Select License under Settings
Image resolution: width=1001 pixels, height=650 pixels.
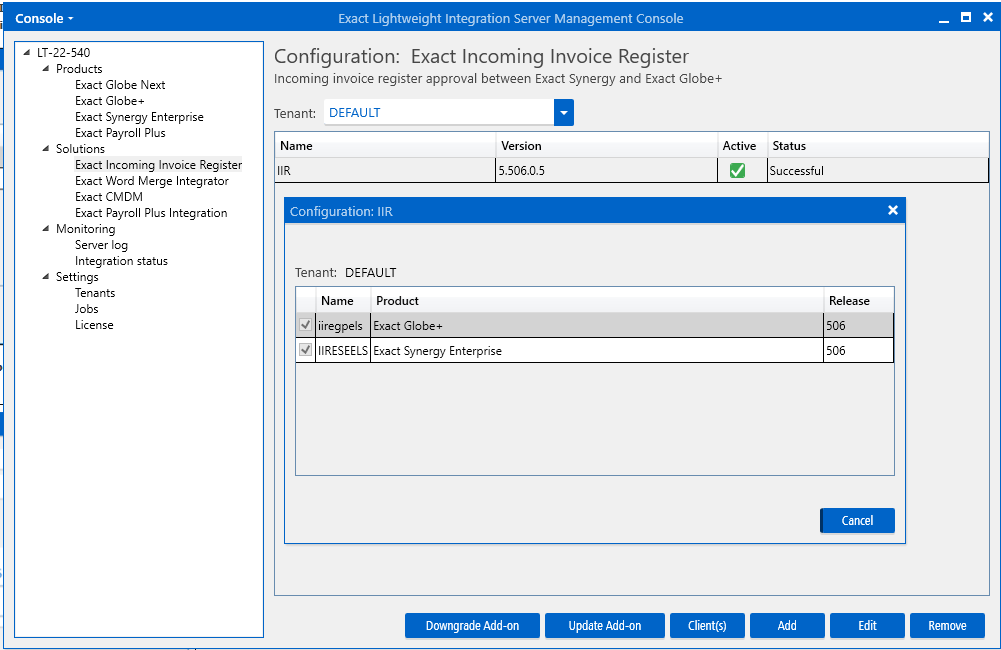point(94,325)
